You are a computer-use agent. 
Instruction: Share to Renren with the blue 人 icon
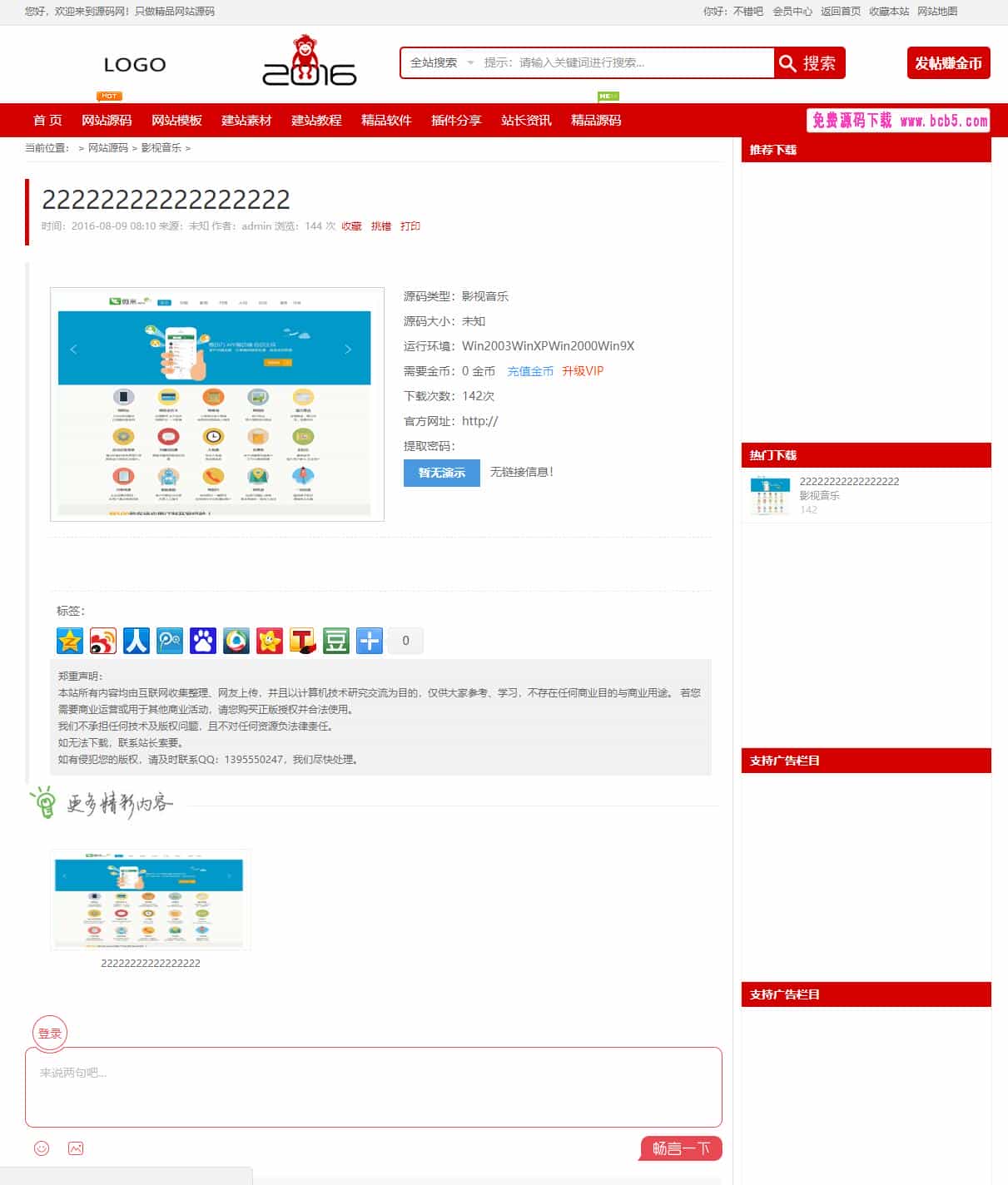137,641
